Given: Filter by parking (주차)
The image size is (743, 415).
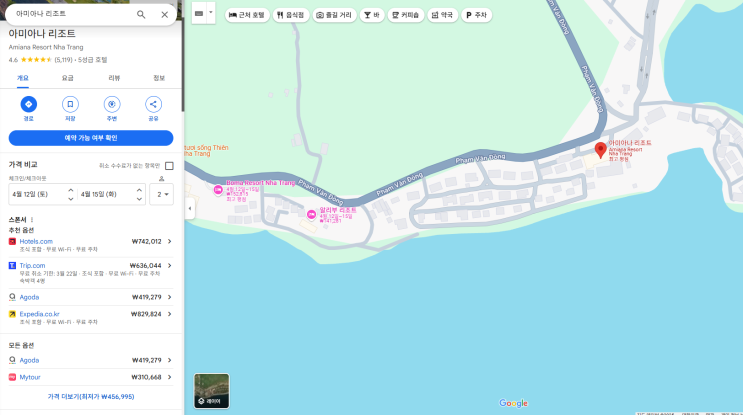Looking at the screenshot, I should (477, 15).
